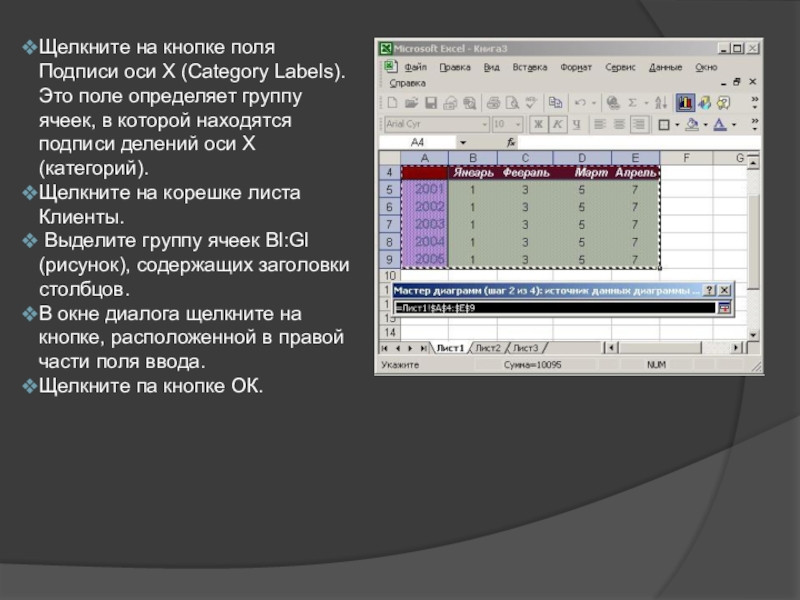Go to the last sheet tab arrow
The width and height of the screenshot is (800, 600).
tap(423, 348)
